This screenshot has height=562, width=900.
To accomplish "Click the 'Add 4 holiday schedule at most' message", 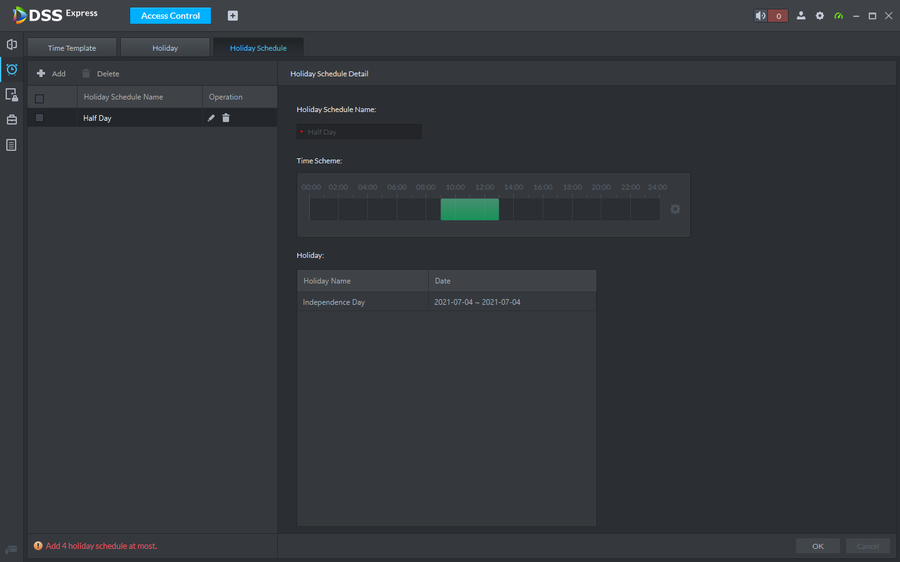I will [101, 546].
